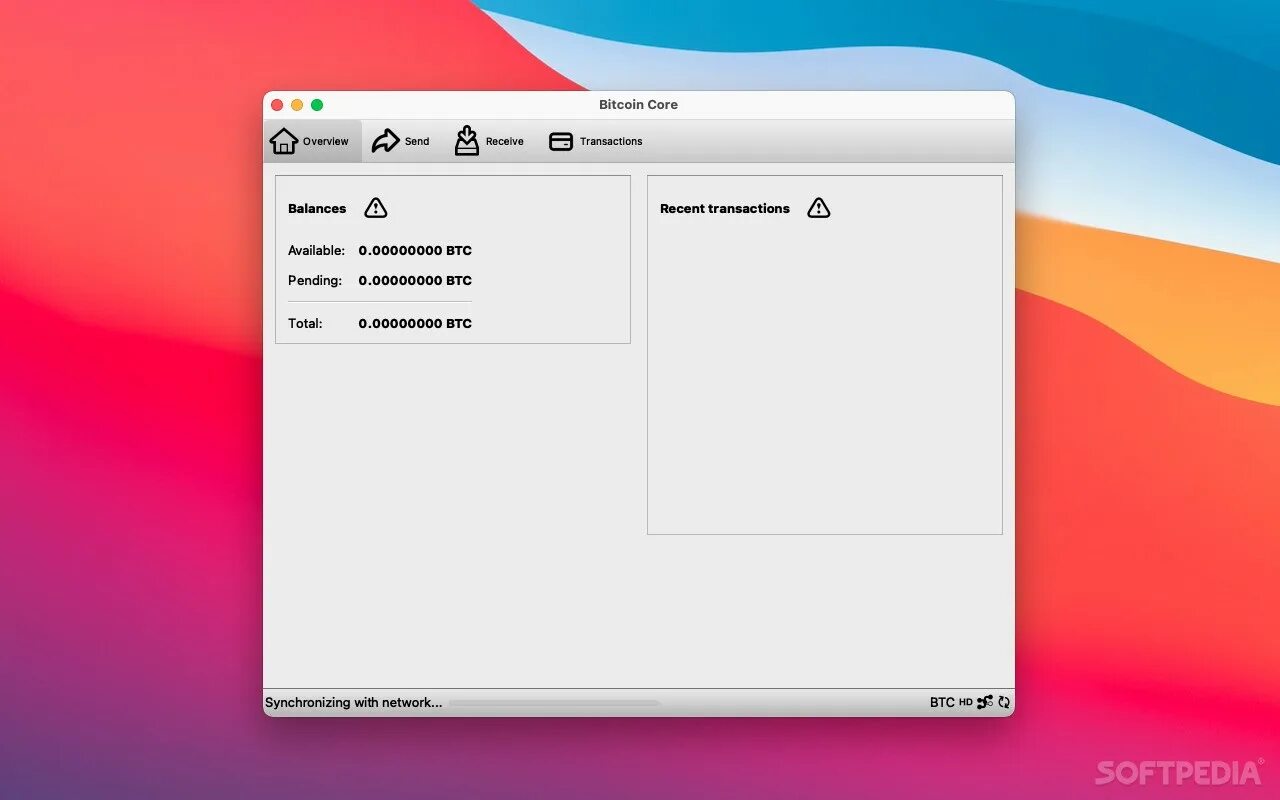
Task: Click the 'Total:' label
Action: (305, 323)
